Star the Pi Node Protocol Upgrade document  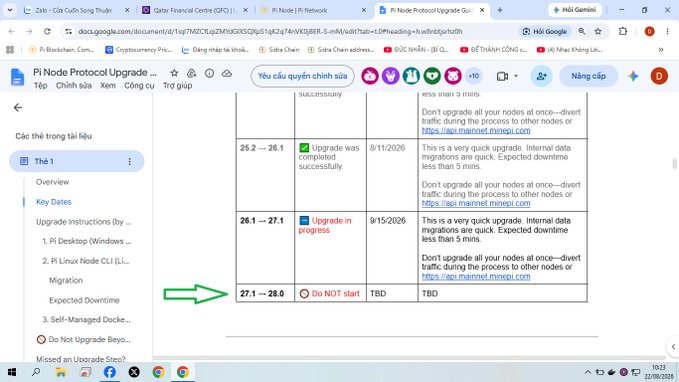174,73
